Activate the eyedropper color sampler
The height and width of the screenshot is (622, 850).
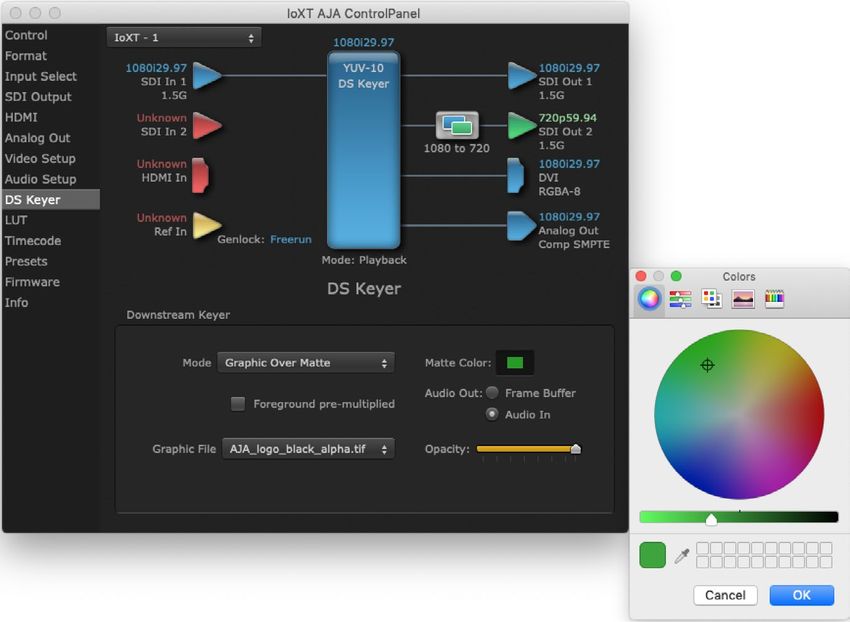tap(681, 556)
